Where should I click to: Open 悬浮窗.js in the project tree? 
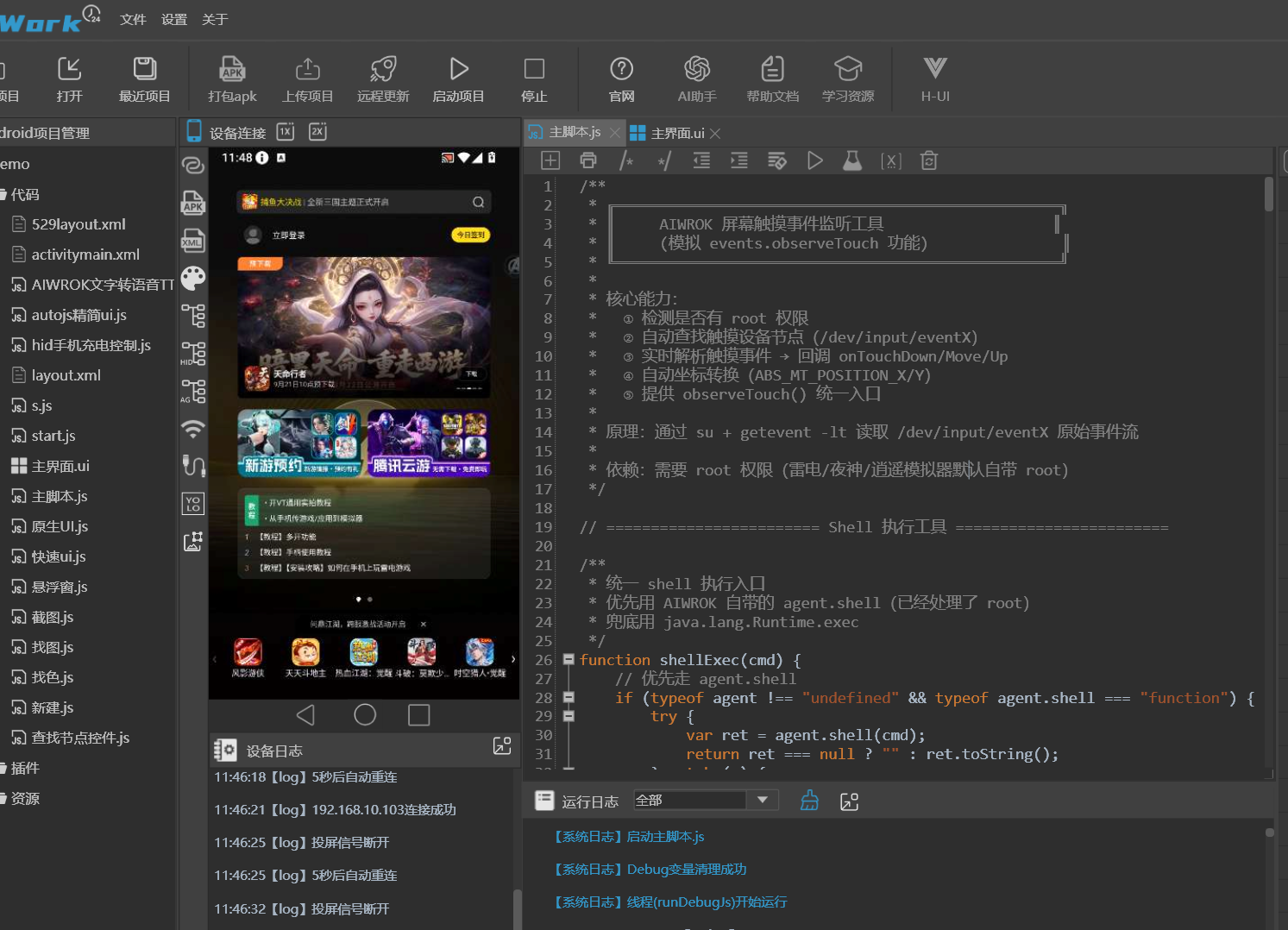[60, 587]
